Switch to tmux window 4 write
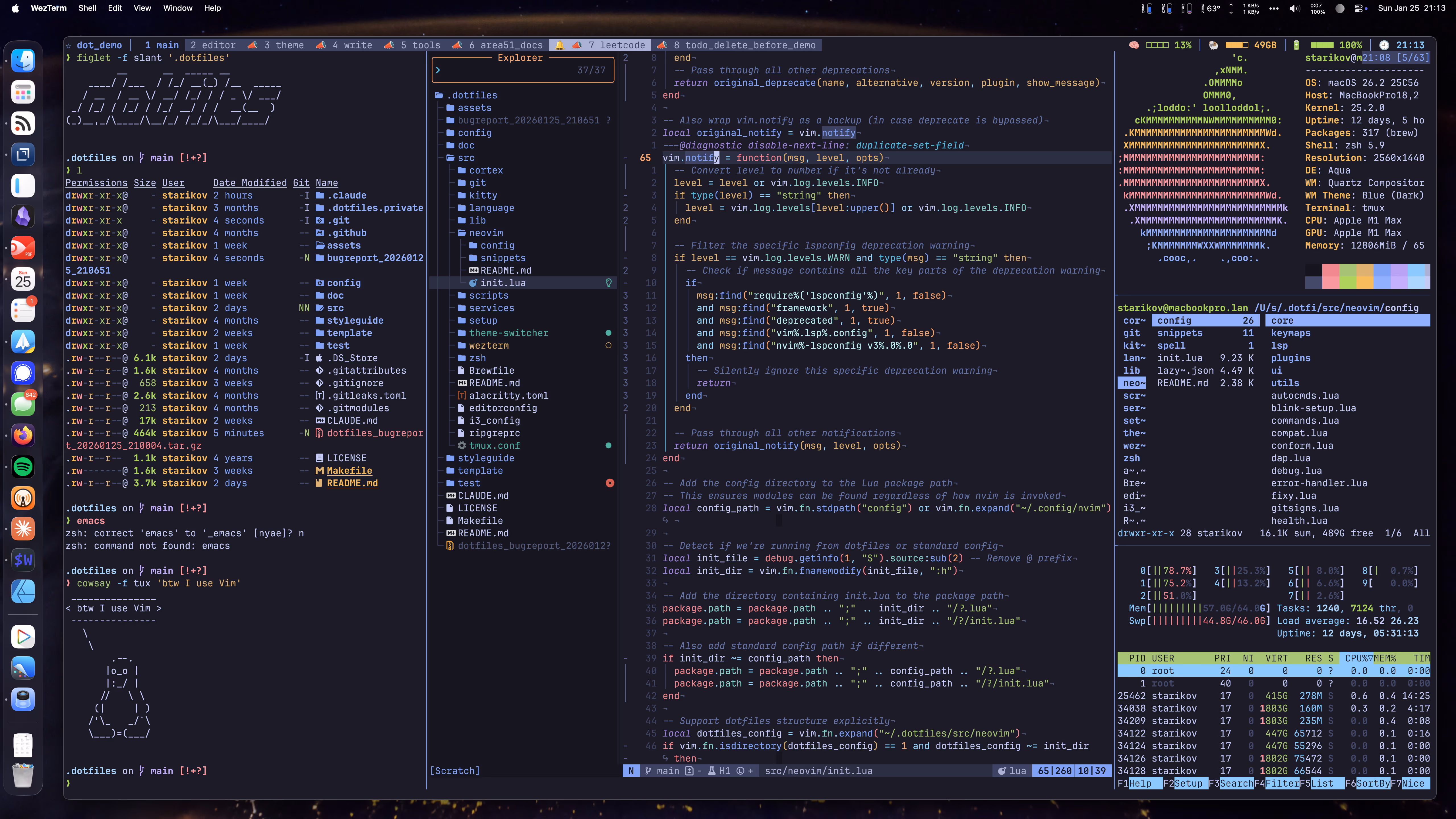Screen dimensions: 1456x819 coord(352,45)
